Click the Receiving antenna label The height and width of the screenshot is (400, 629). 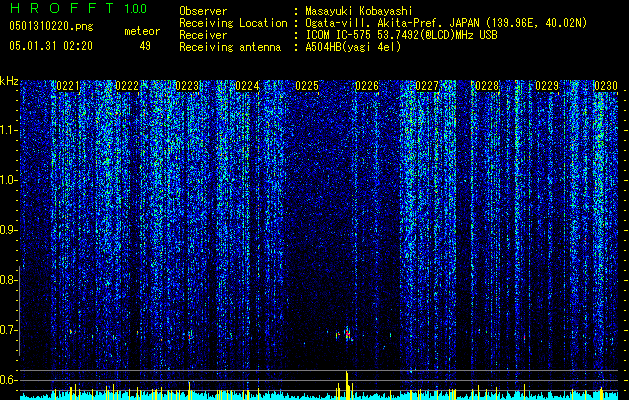pyautogui.click(x=230, y=47)
